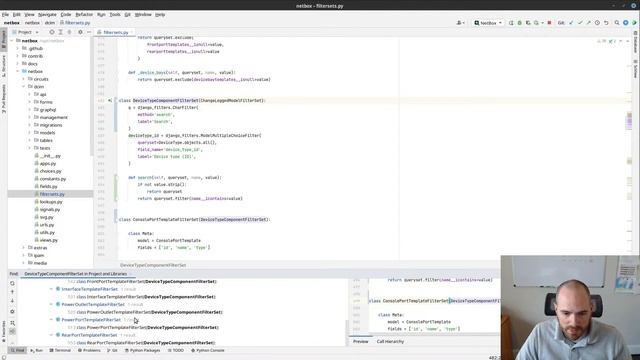Open the models folder in tree
This screenshot has width=640, height=360.
pos(47,133)
